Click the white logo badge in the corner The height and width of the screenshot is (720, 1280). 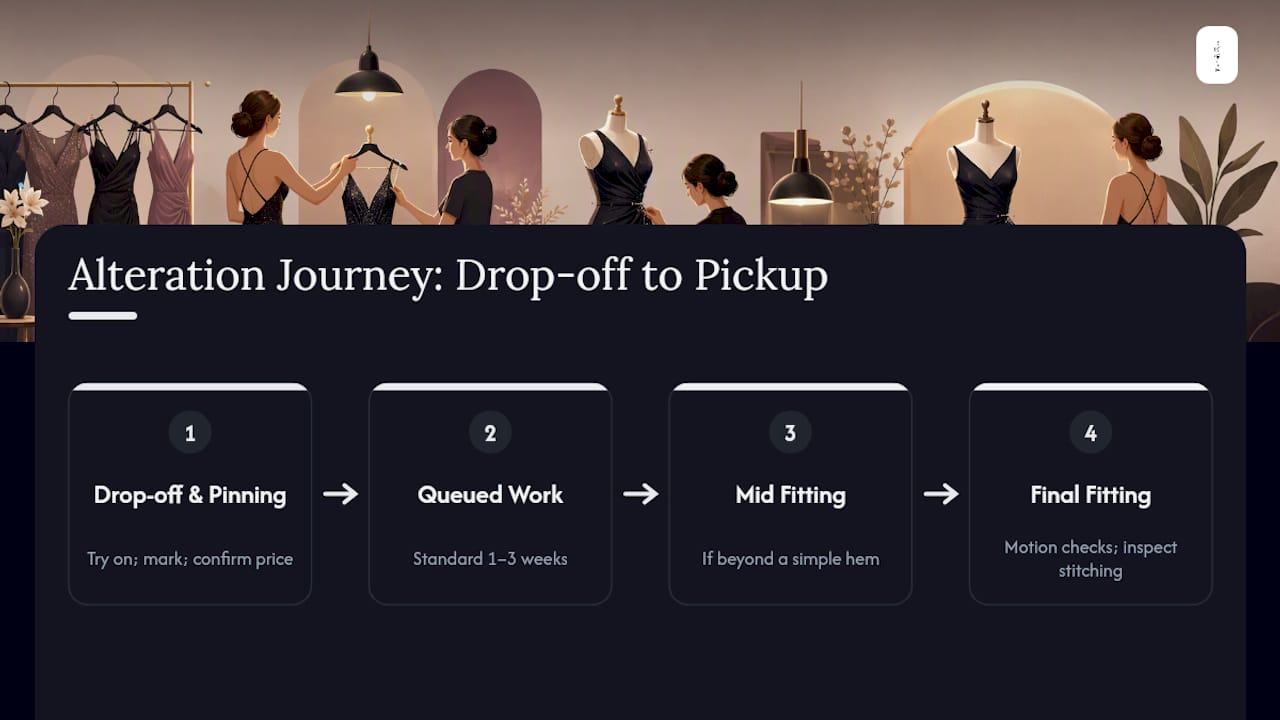coord(1217,55)
